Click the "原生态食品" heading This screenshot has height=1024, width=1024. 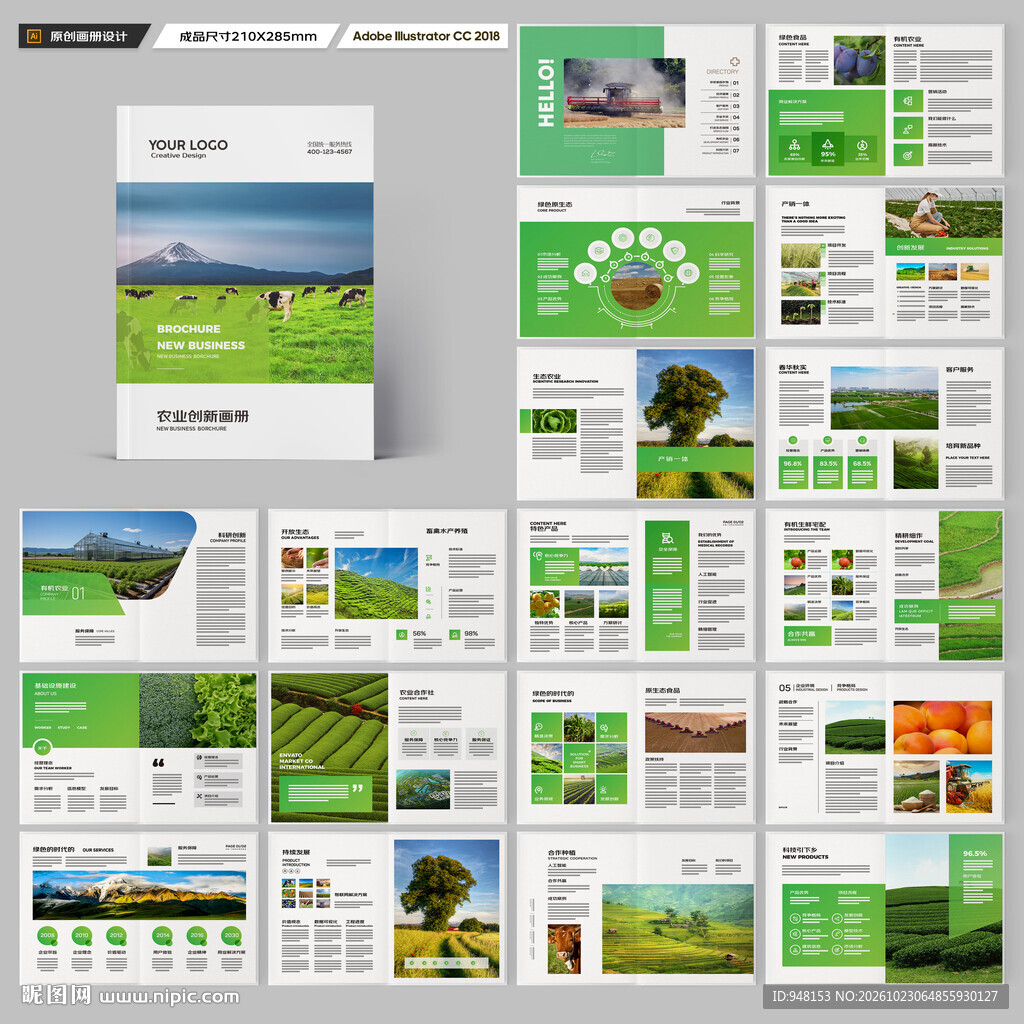[662, 690]
